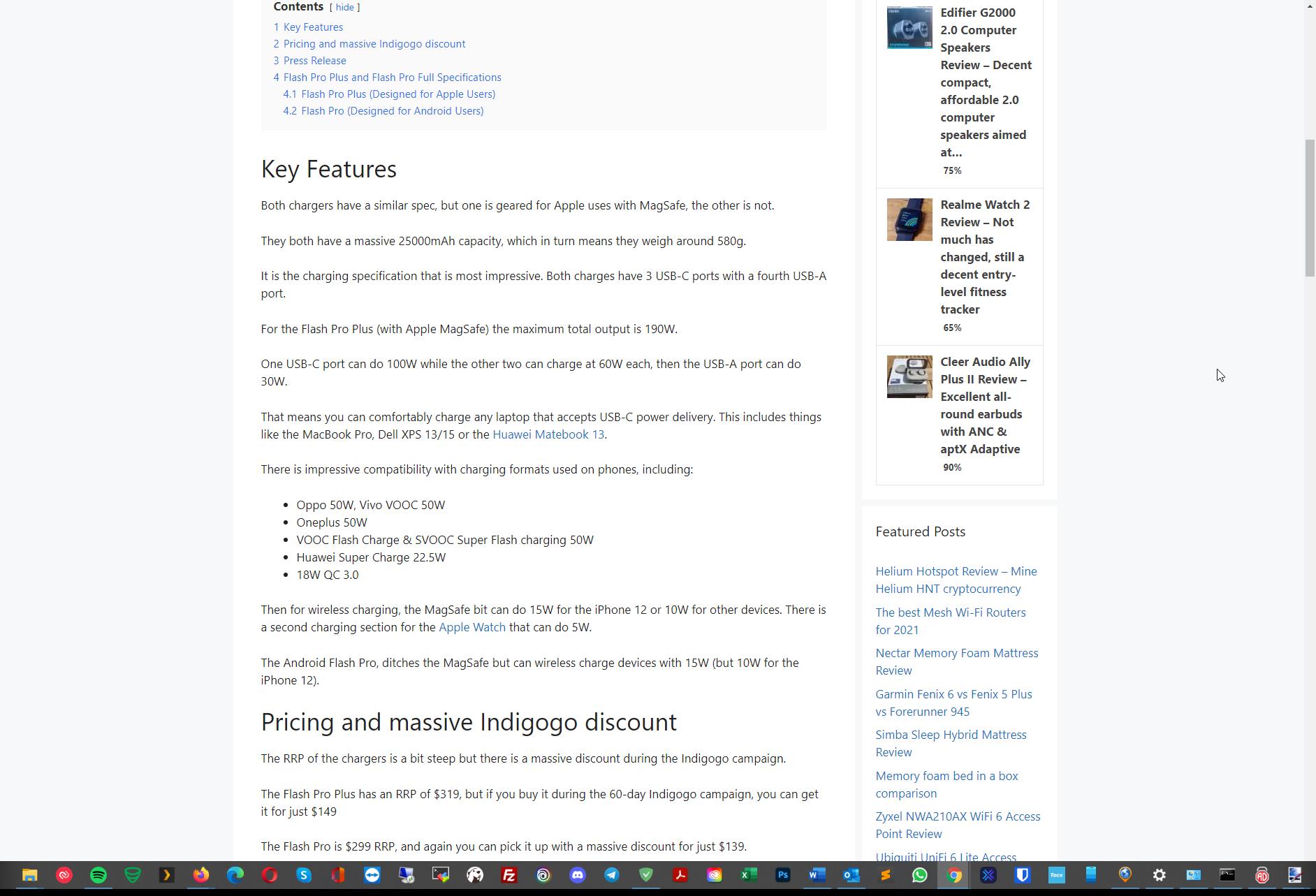This screenshot has height=896, width=1316.
Task: Open contents entry 4.1 Flash Pro Plus
Action: click(x=397, y=94)
